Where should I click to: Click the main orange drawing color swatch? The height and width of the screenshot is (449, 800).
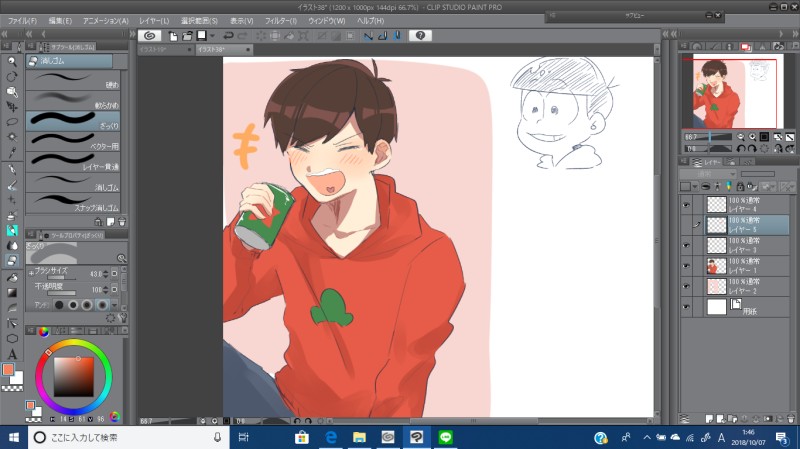click(8, 369)
